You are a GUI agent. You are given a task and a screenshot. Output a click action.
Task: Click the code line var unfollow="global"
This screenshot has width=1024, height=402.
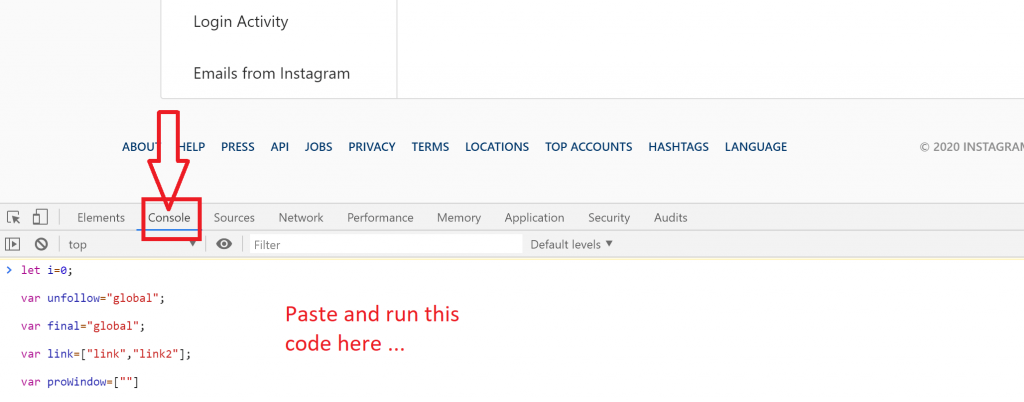[x=93, y=298]
